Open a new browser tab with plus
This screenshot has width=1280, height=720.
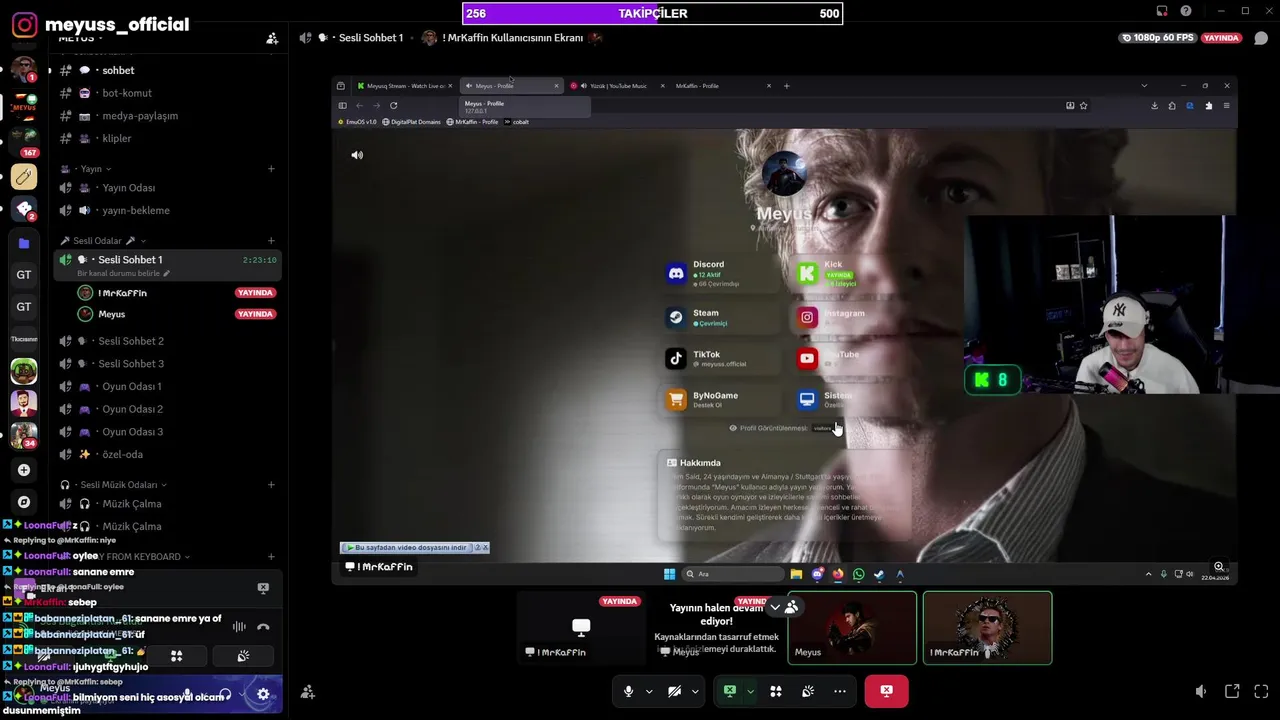(786, 86)
